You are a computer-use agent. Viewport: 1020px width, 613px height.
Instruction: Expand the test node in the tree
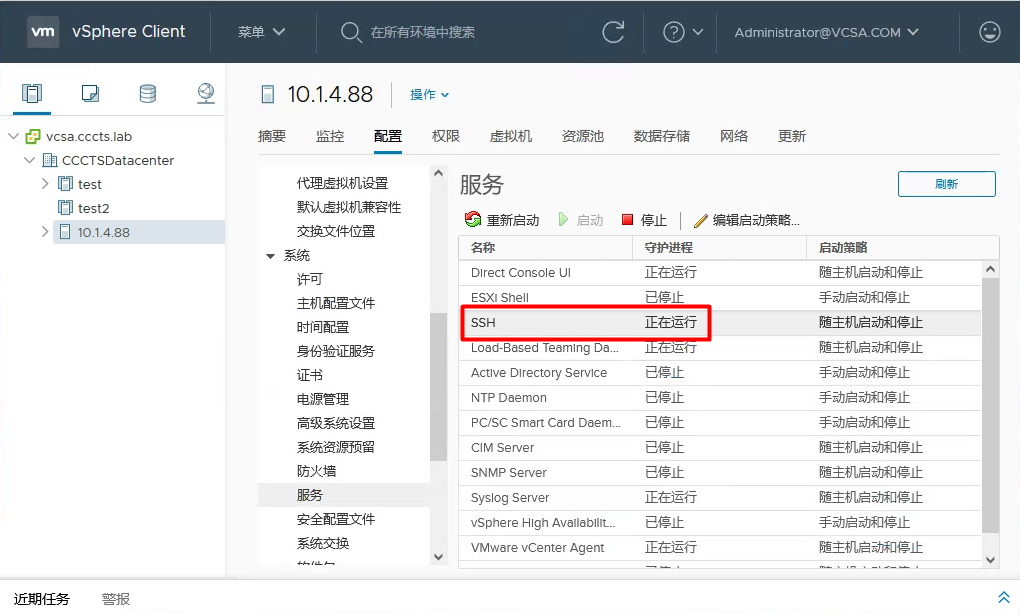pos(44,184)
